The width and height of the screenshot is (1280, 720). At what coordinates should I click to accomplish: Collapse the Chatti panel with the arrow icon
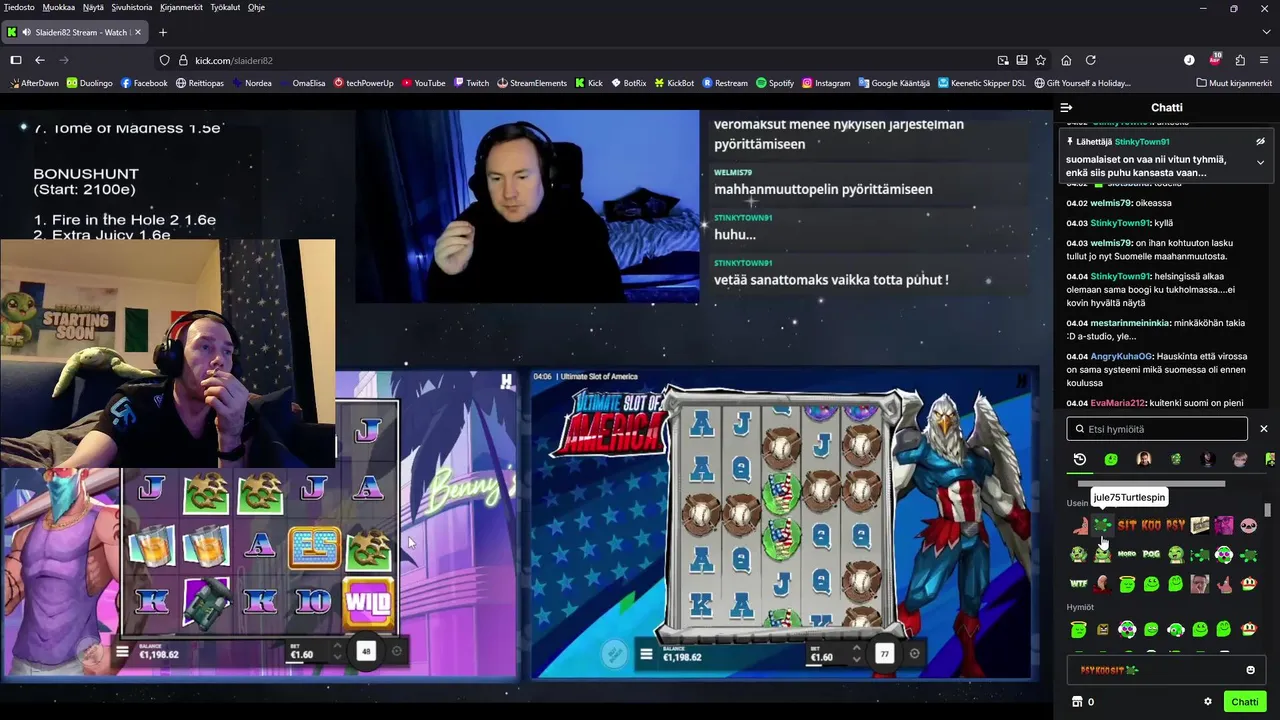point(1067,107)
